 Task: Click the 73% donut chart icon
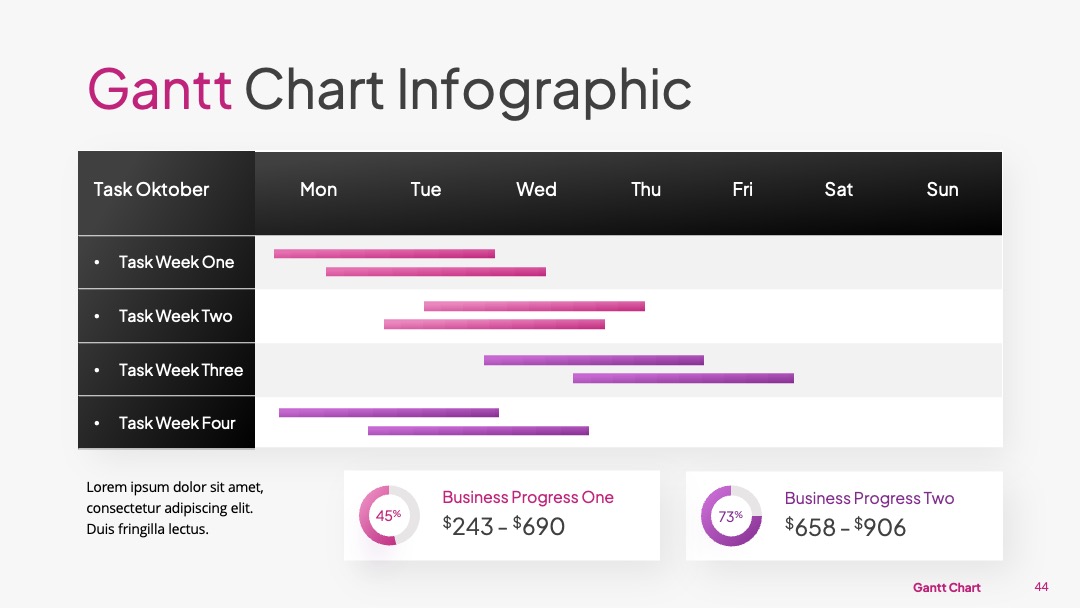731,516
